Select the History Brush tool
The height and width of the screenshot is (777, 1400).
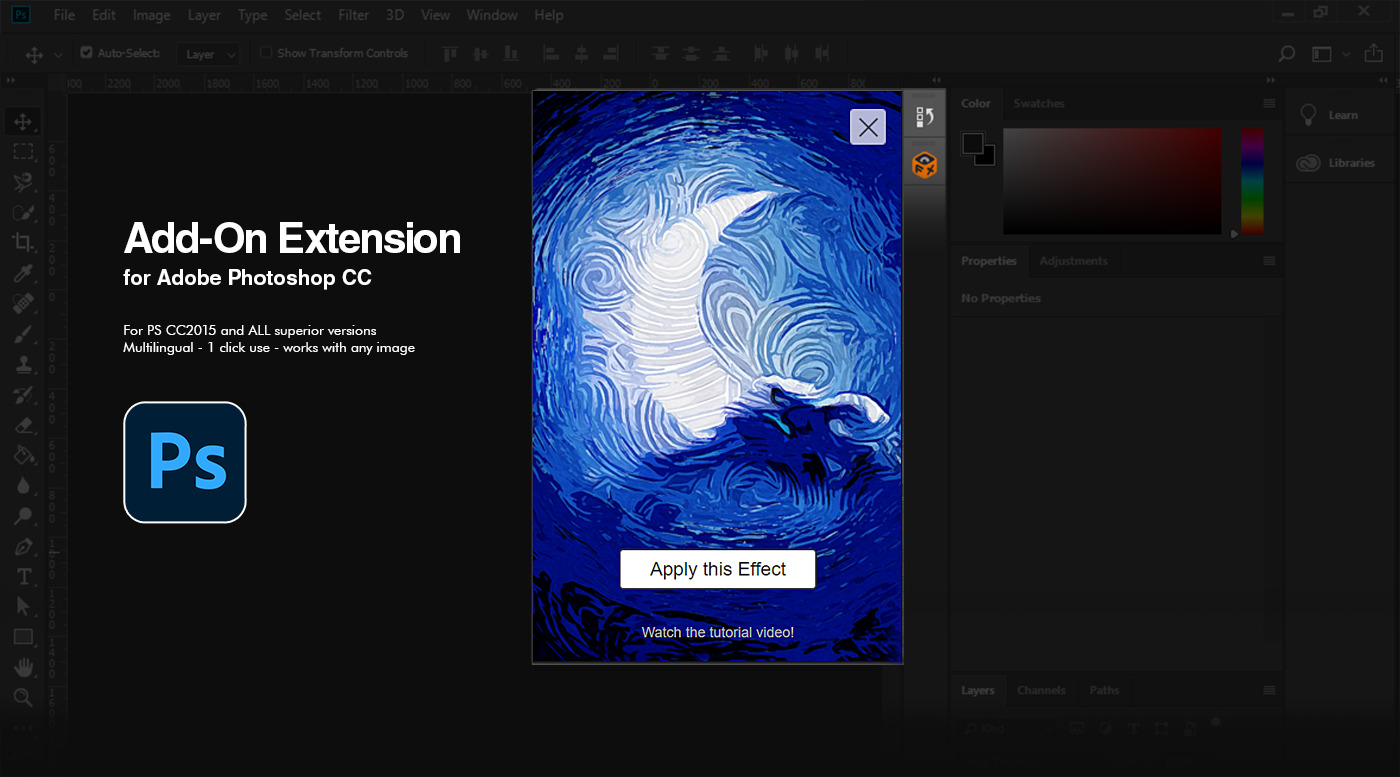pyautogui.click(x=22, y=394)
